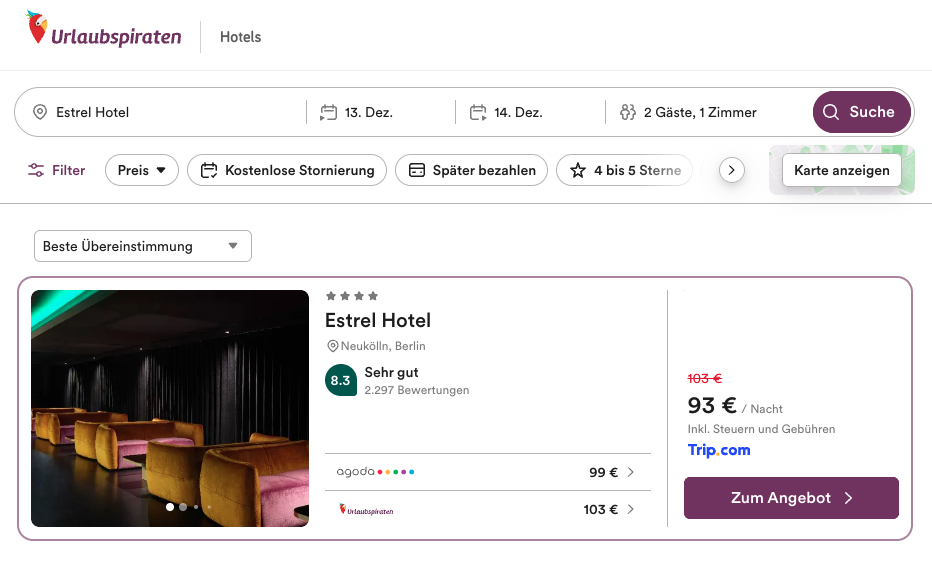Select the agoda 99 € offer row
932x561 pixels.
[x=487, y=472]
